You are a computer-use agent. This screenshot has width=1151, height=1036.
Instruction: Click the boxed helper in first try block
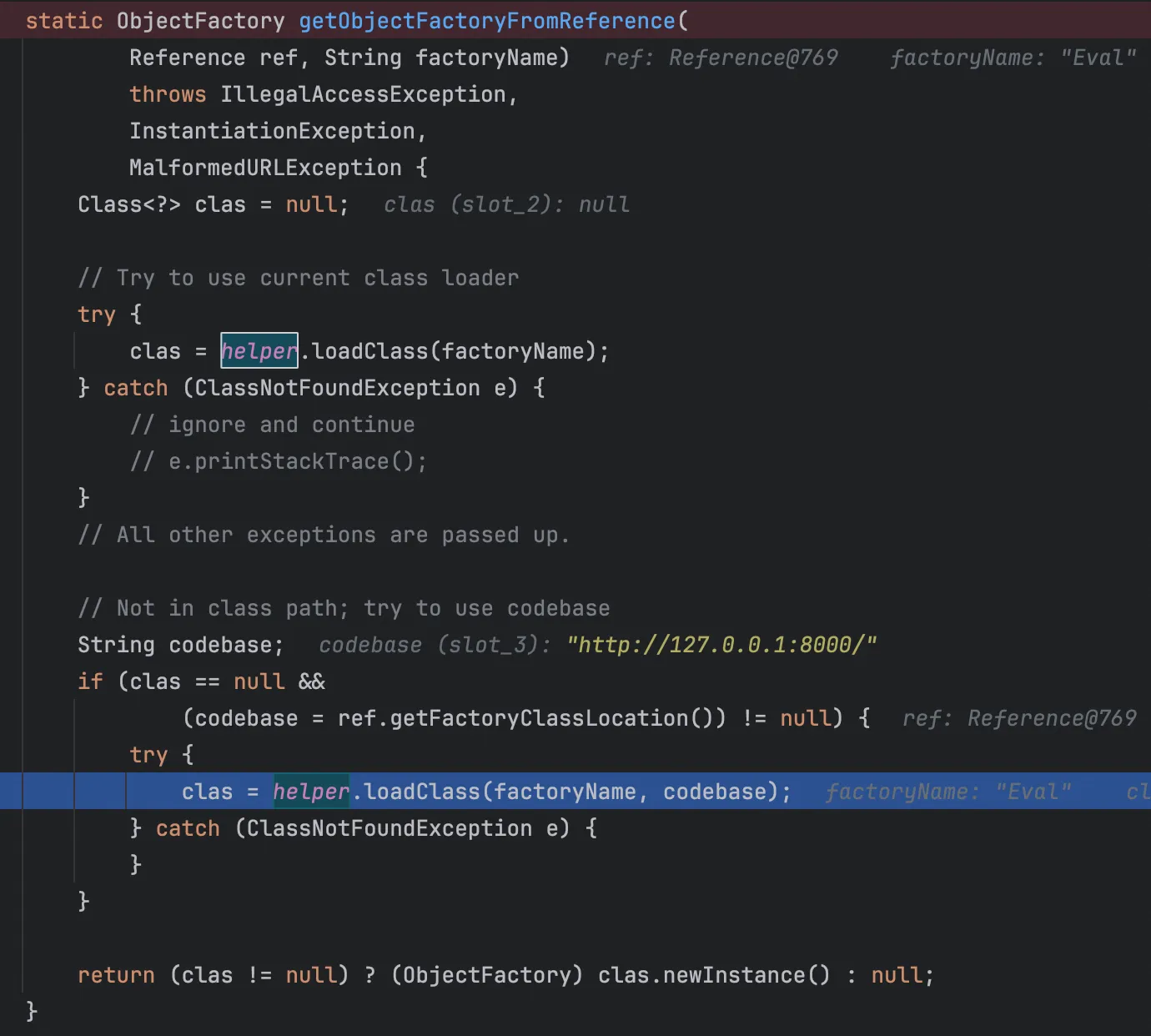tap(259, 351)
